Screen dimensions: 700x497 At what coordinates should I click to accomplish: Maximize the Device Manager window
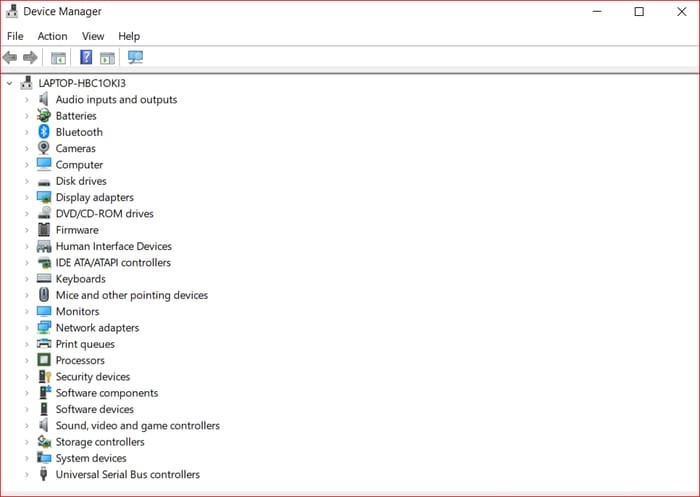[x=639, y=12]
